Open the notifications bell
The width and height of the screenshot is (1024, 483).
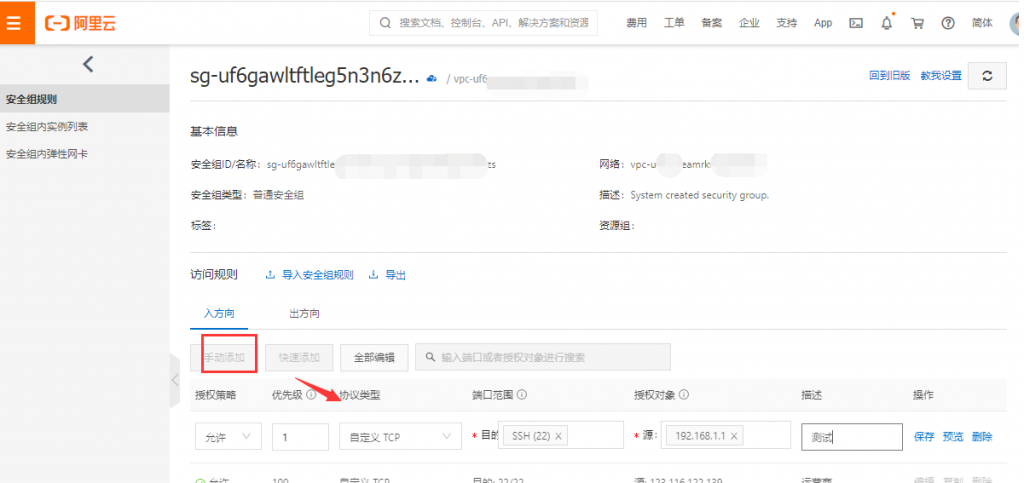(886, 23)
